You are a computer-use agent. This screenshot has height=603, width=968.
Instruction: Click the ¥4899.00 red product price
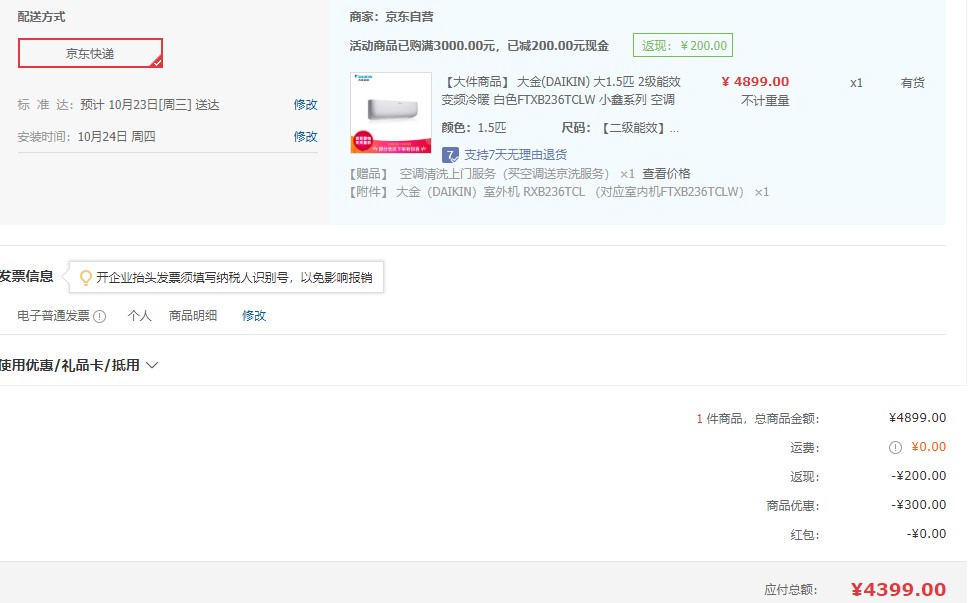pos(755,81)
